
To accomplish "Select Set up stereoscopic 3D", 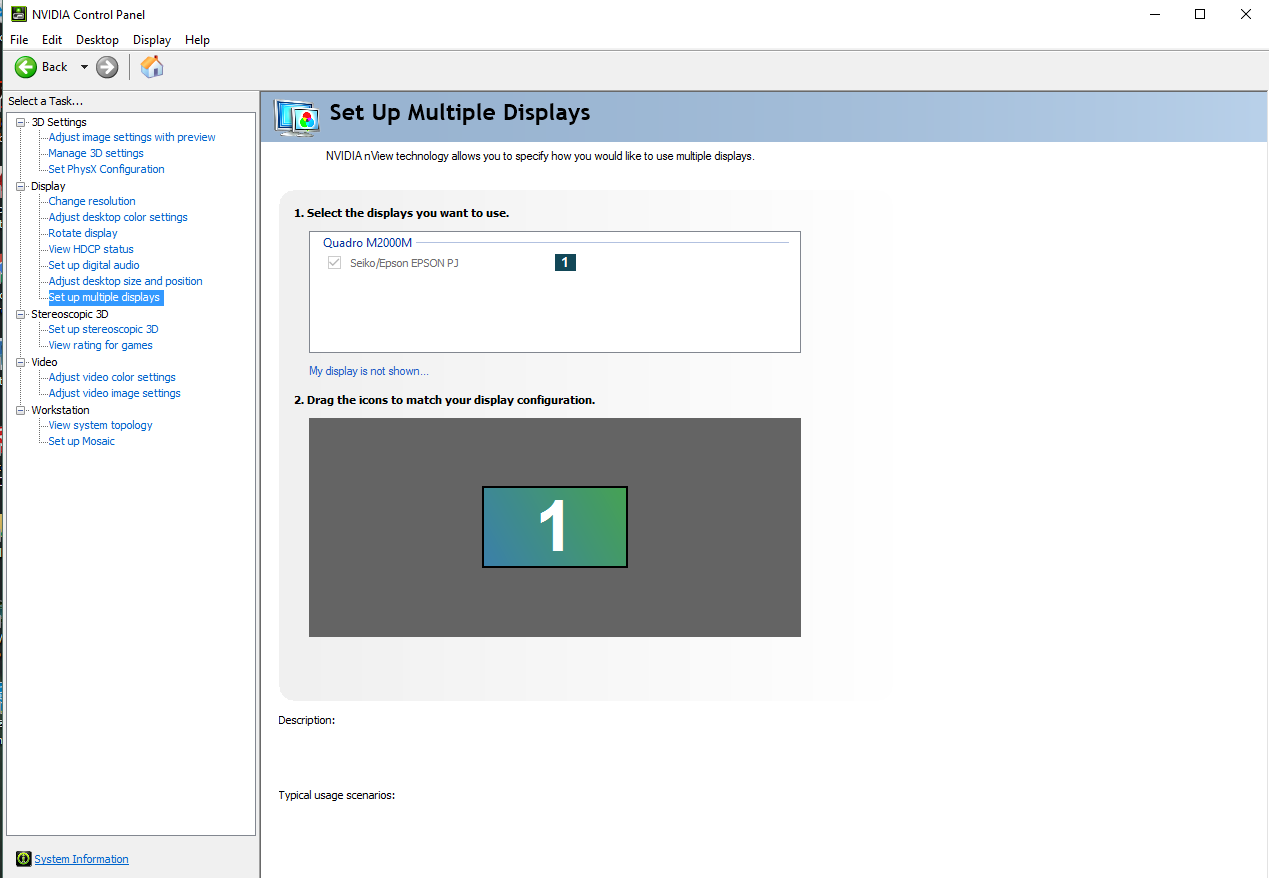I will tap(103, 329).
